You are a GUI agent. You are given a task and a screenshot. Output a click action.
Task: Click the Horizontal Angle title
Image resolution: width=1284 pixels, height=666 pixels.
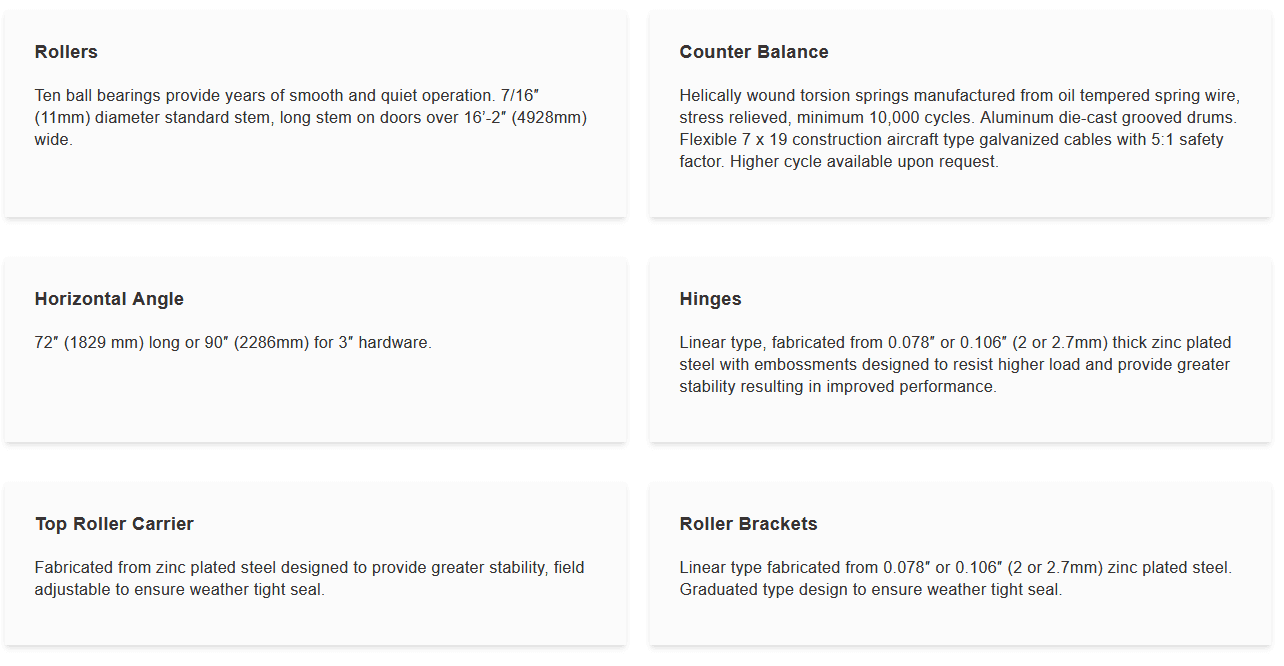click(x=109, y=299)
